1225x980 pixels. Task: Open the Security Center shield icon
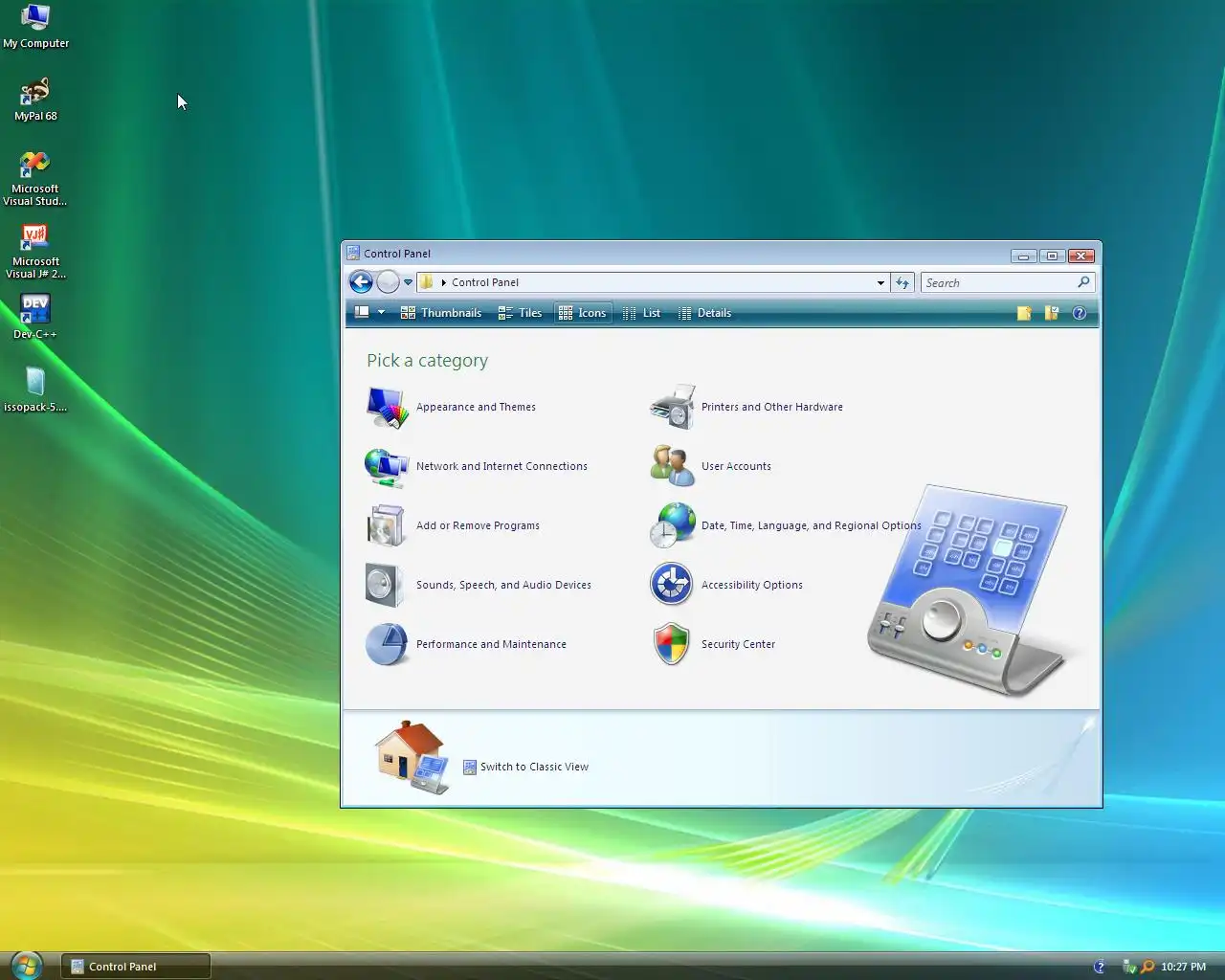[x=672, y=645]
